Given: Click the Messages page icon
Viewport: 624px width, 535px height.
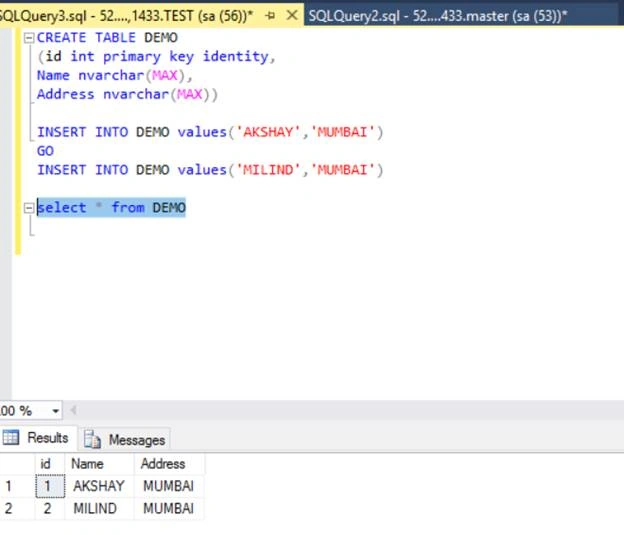Looking at the screenshot, I should (92, 439).
